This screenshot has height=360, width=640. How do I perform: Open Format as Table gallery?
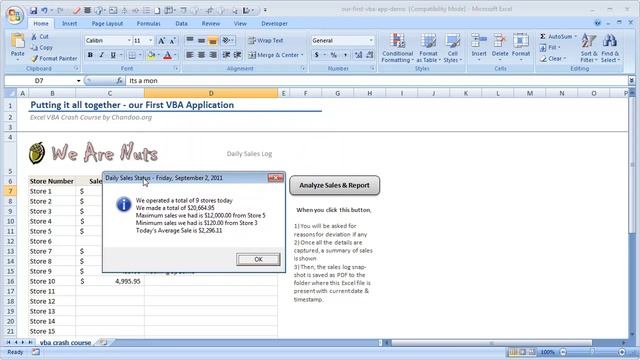pyautogui.click(x=428, y=48)
